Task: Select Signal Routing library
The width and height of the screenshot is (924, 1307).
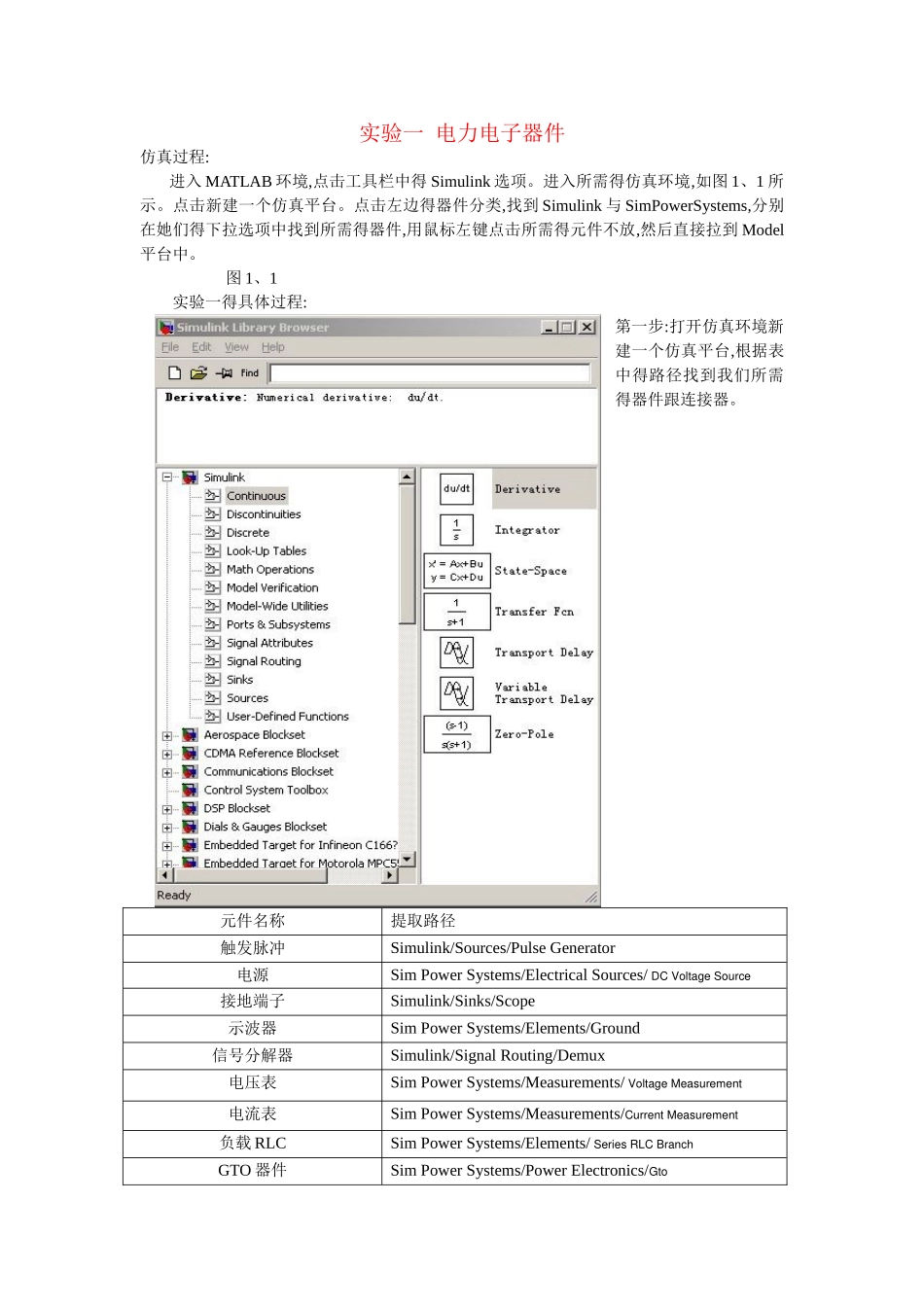Action: [x=264, y=661]
